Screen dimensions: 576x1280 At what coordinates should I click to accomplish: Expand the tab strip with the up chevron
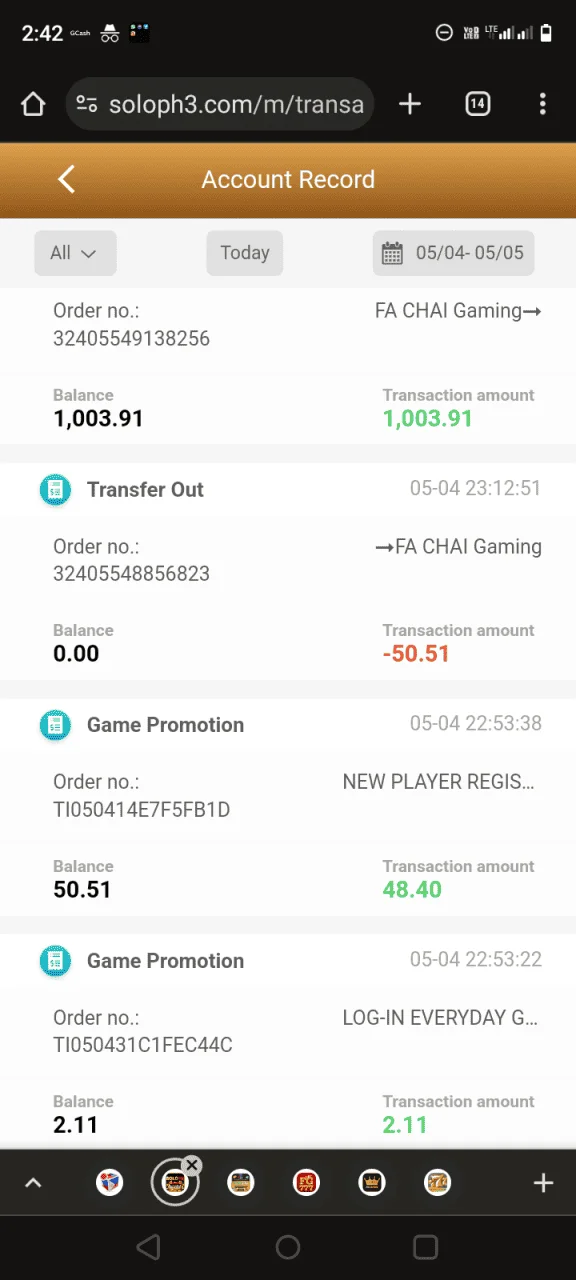33,1184
